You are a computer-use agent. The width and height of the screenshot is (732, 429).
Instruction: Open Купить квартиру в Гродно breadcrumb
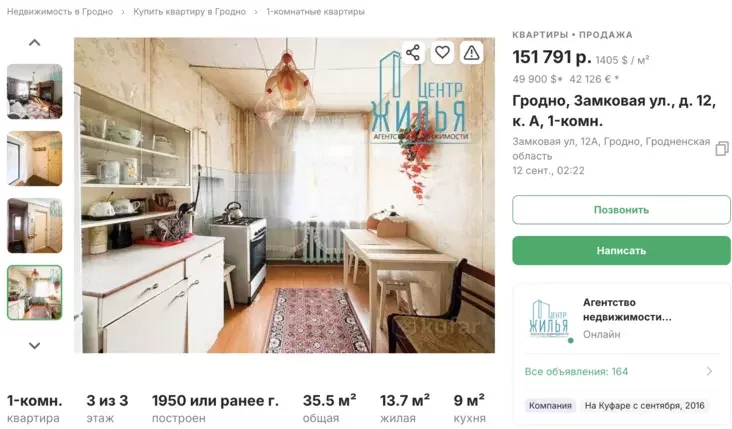189,12
